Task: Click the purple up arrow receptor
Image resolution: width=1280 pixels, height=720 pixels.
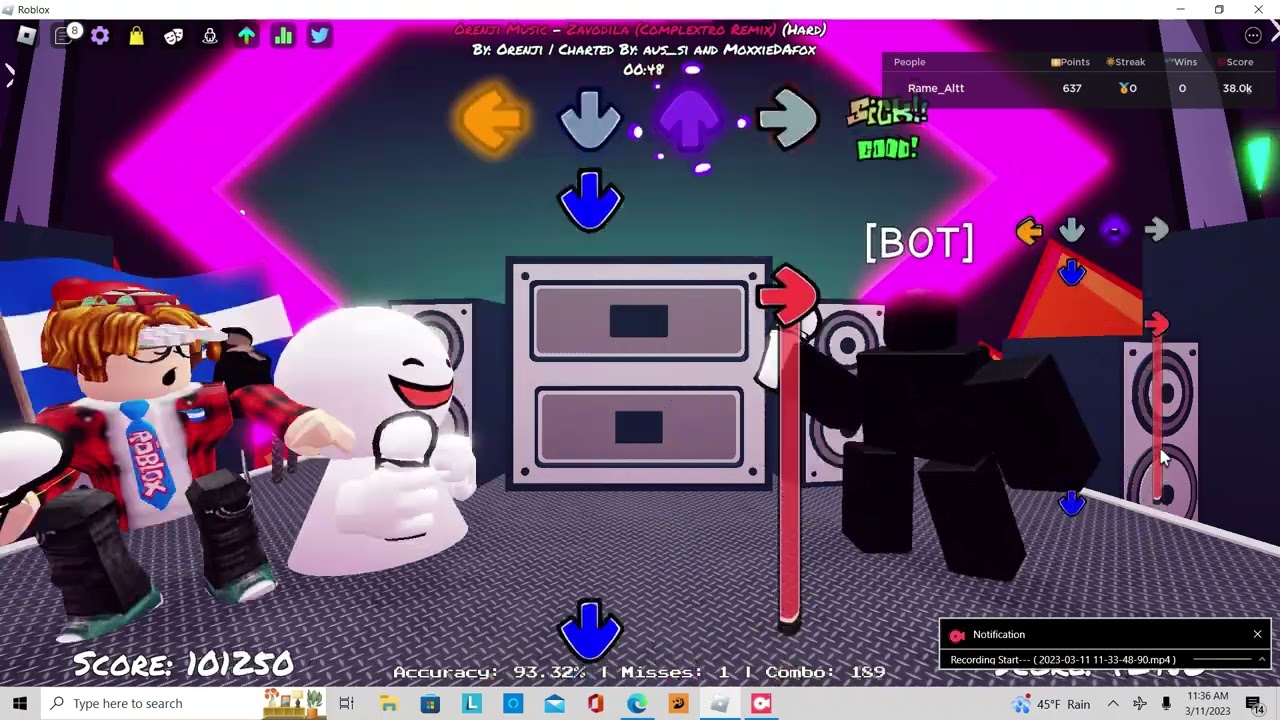Action: tap(689, 119)
